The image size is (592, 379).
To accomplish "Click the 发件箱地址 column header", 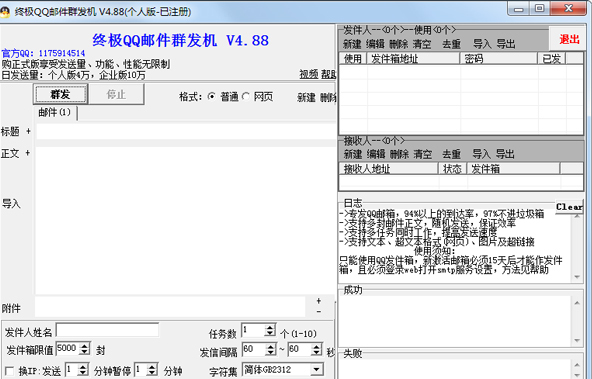I will (413, 59).
